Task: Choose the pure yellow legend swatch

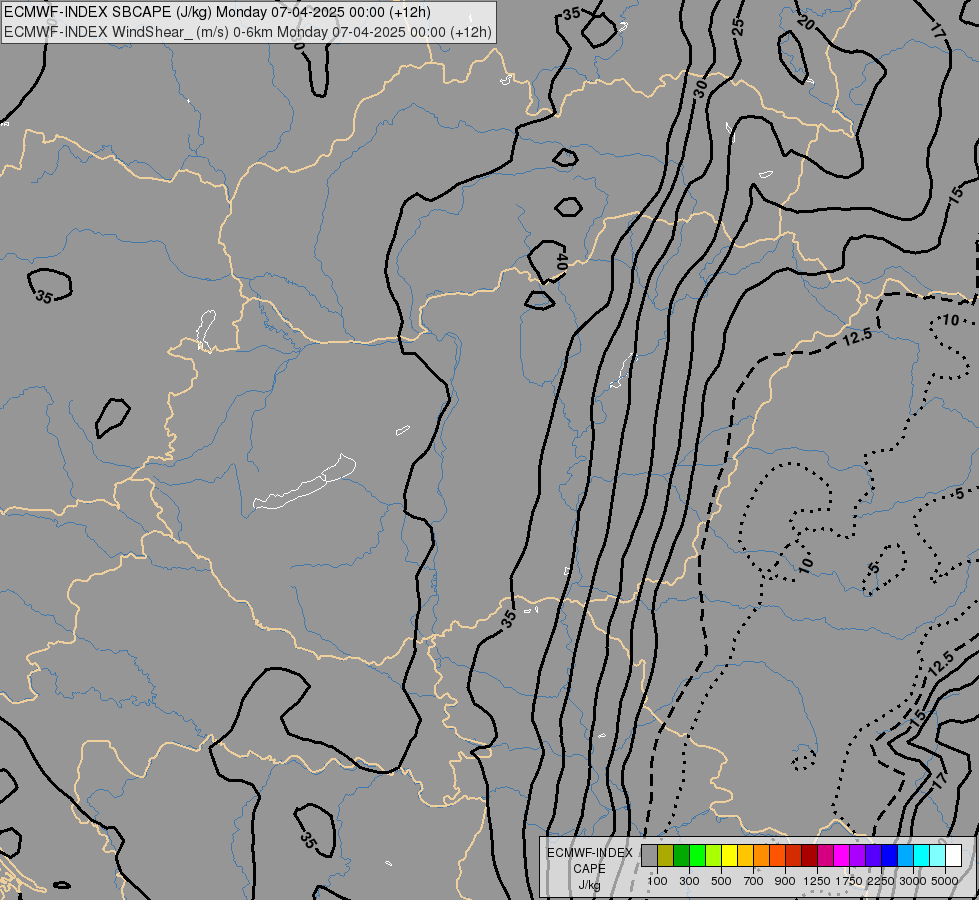Action: click(x=729, y=856)
